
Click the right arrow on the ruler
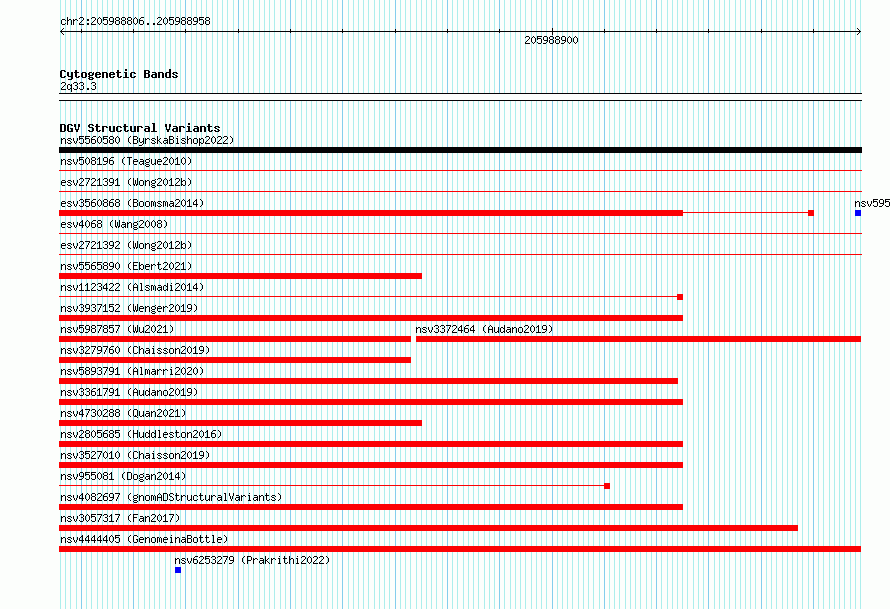[859, 31]
